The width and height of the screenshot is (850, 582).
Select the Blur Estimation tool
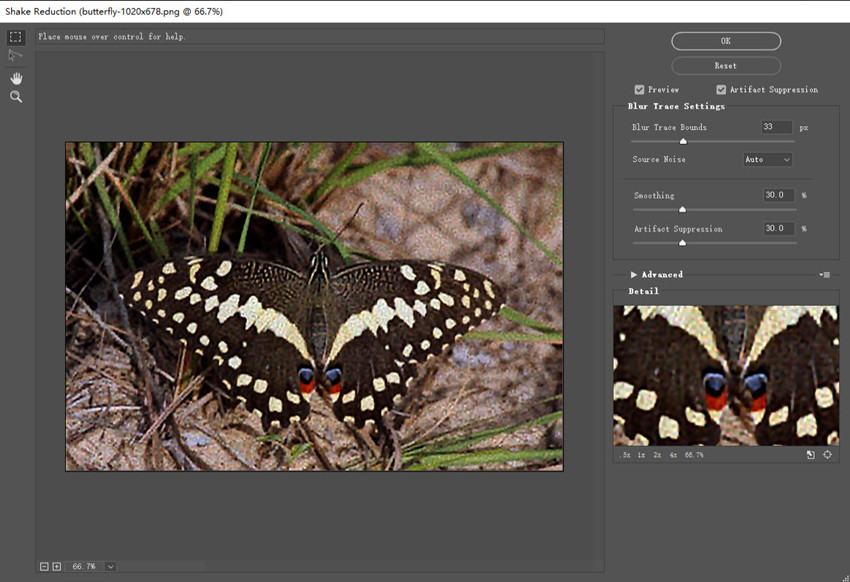pyautogui.click(x=14, y=37)
